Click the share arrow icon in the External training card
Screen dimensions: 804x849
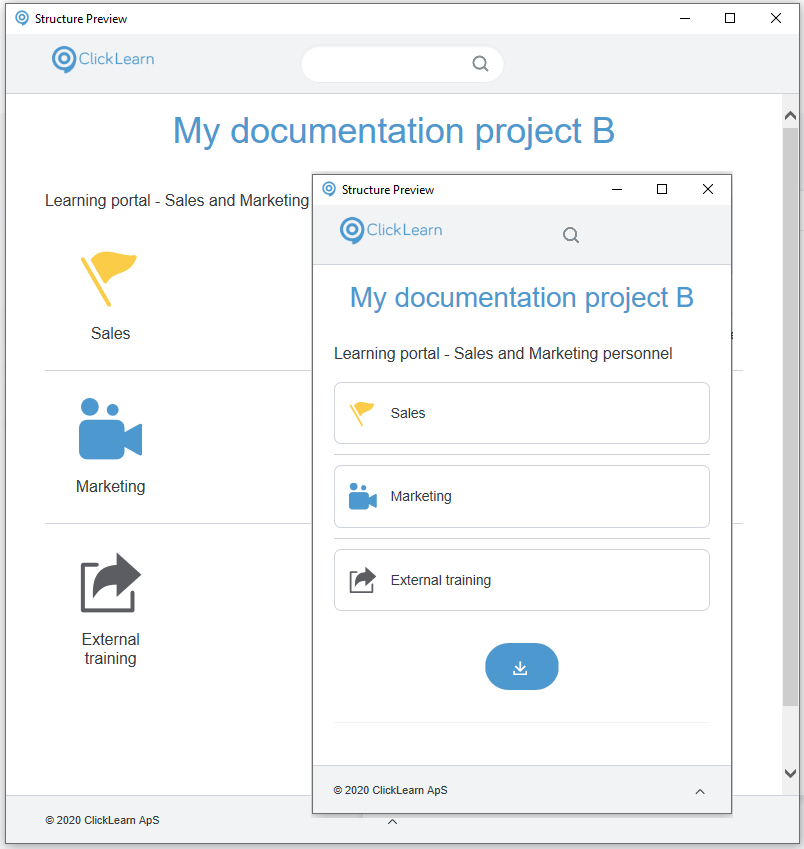[362, 580]
